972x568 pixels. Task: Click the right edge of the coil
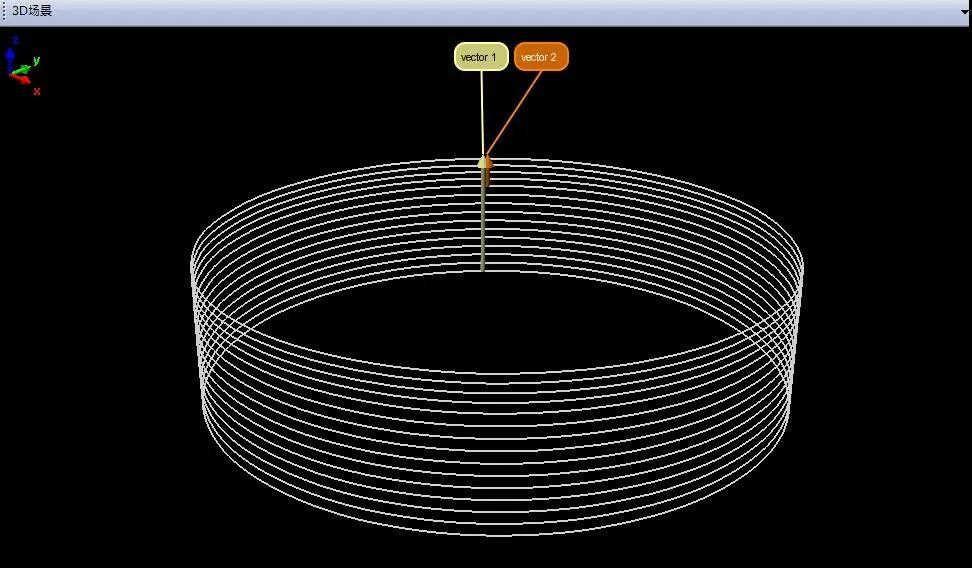pos(802,268)
